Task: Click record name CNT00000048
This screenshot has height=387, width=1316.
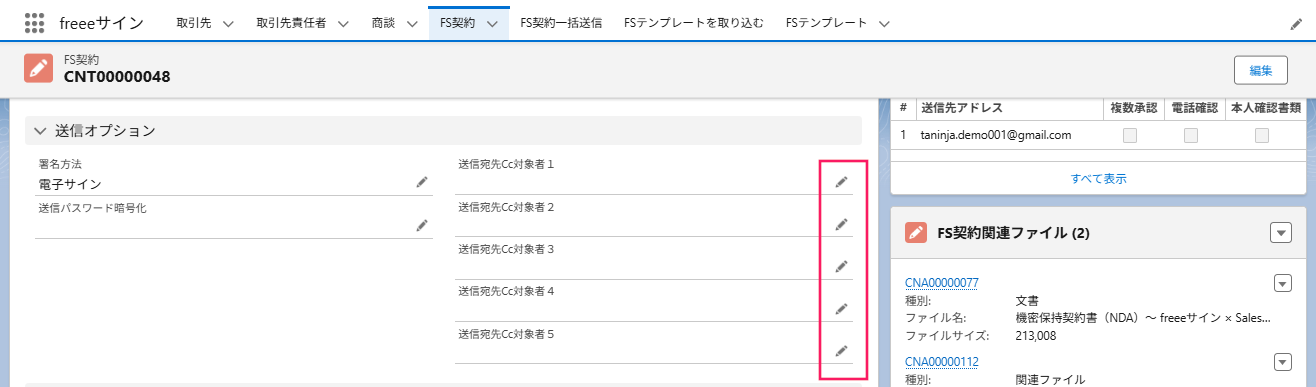Action: [x=117, y=77]
